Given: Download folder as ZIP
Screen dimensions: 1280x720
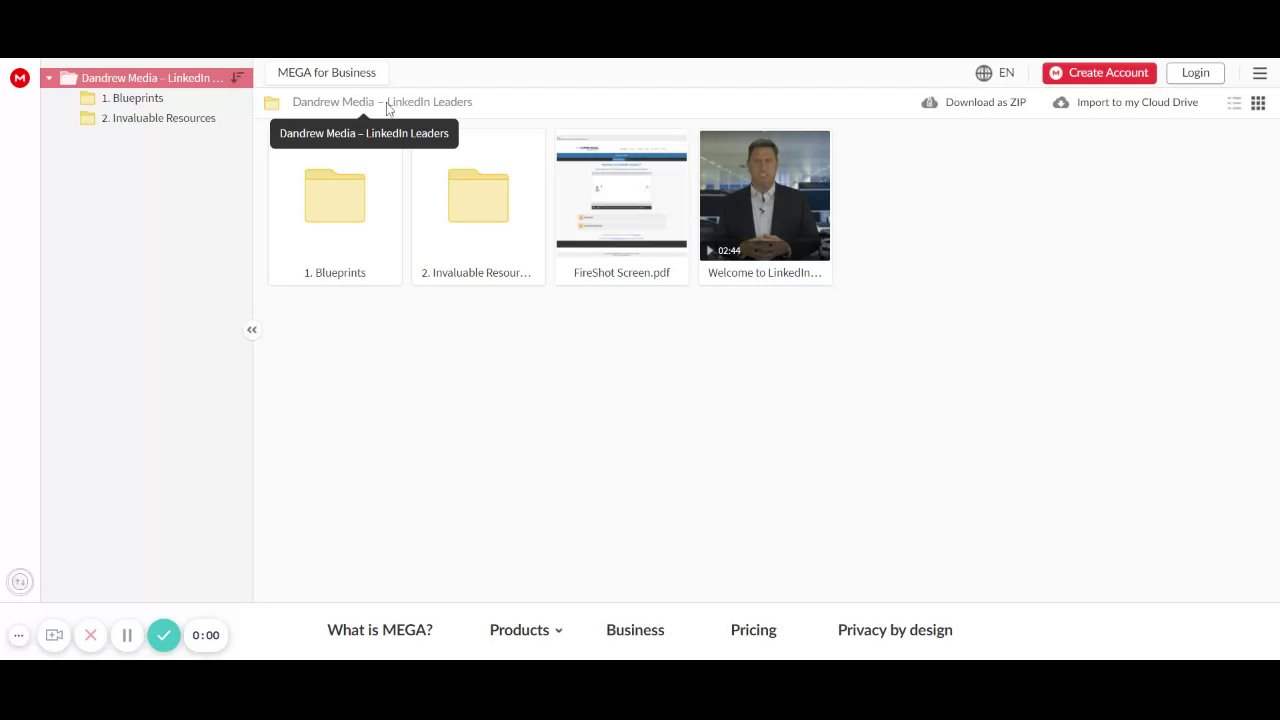Looking at the screenshot, I should (974, 102).
